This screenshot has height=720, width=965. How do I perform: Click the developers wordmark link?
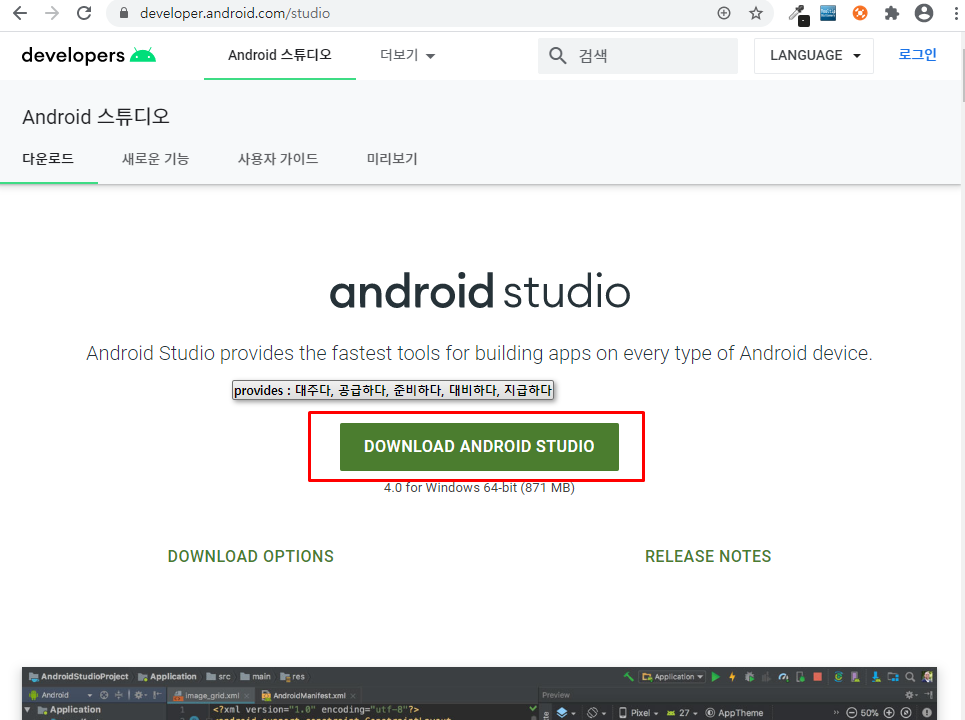click(73, 55)
